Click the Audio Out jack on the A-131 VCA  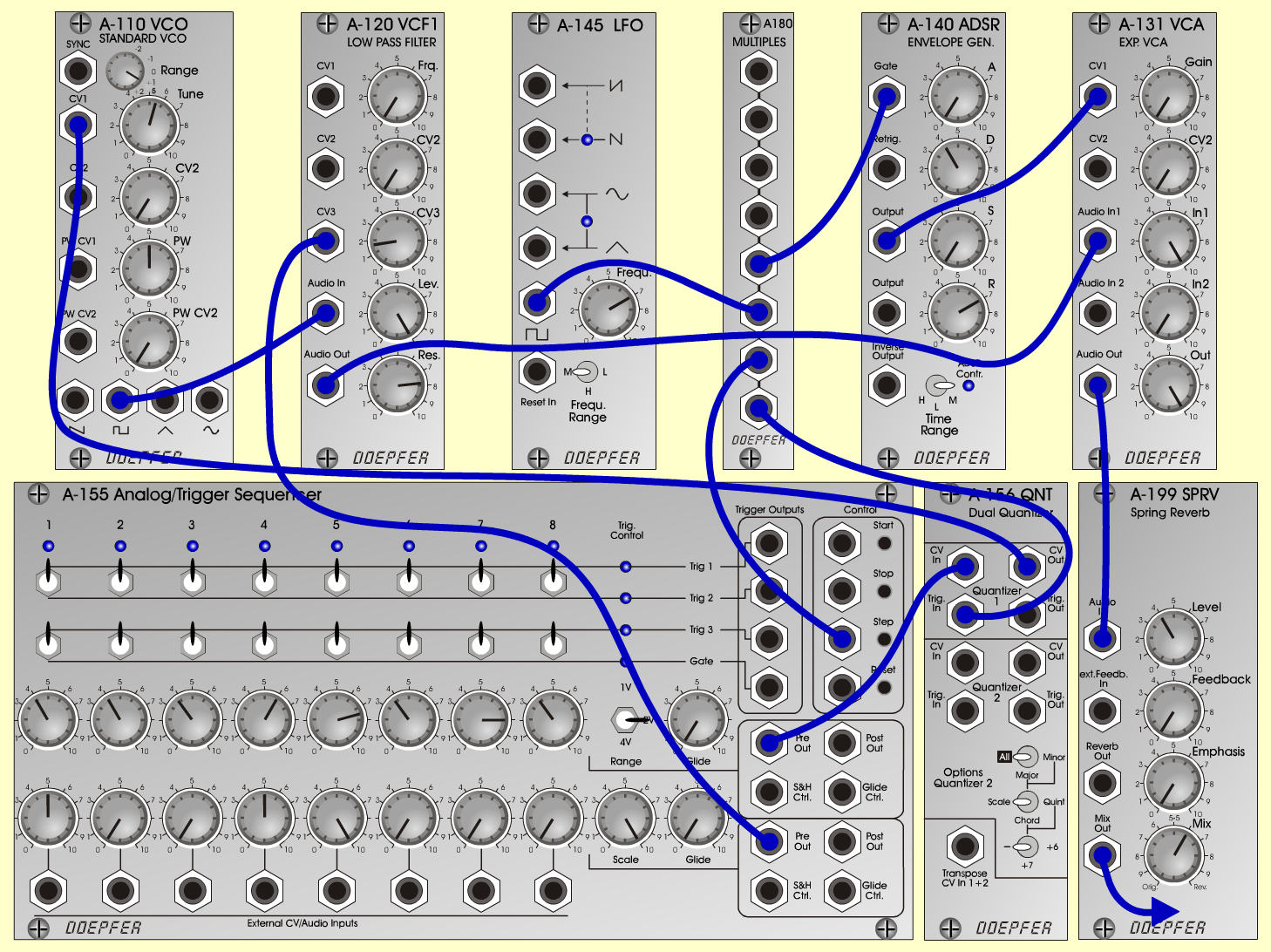click(x=1098, y=384)
